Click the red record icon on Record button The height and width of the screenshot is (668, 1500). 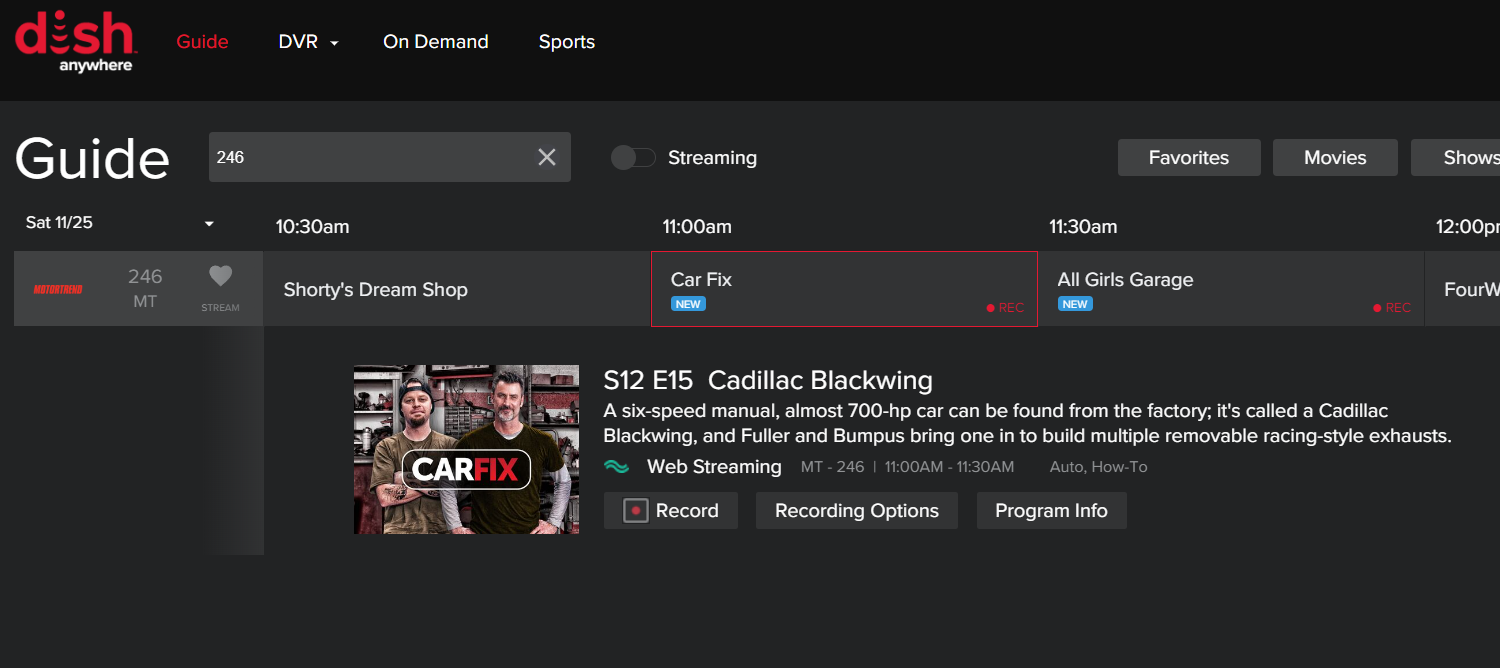636,511
